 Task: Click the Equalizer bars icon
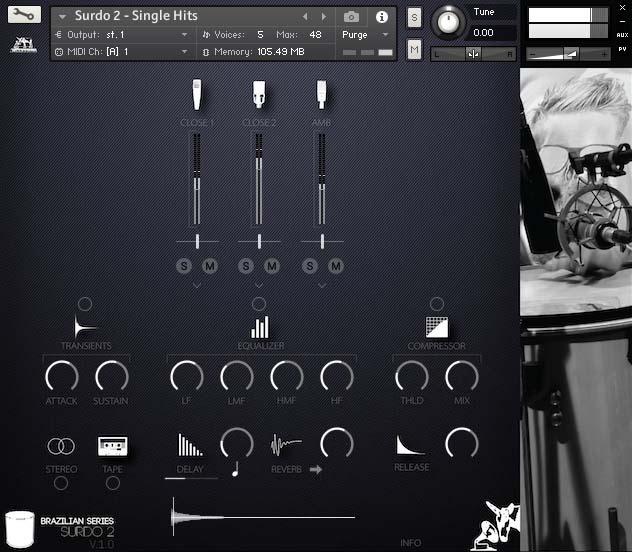click(260, 327)
